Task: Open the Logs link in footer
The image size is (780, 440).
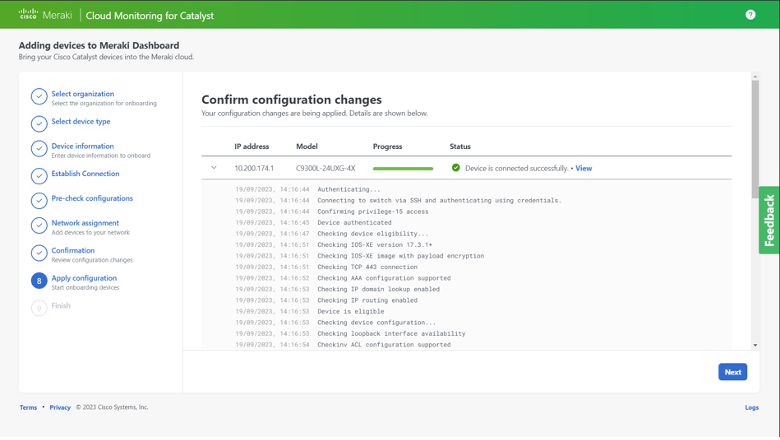Action: (751, 408)
